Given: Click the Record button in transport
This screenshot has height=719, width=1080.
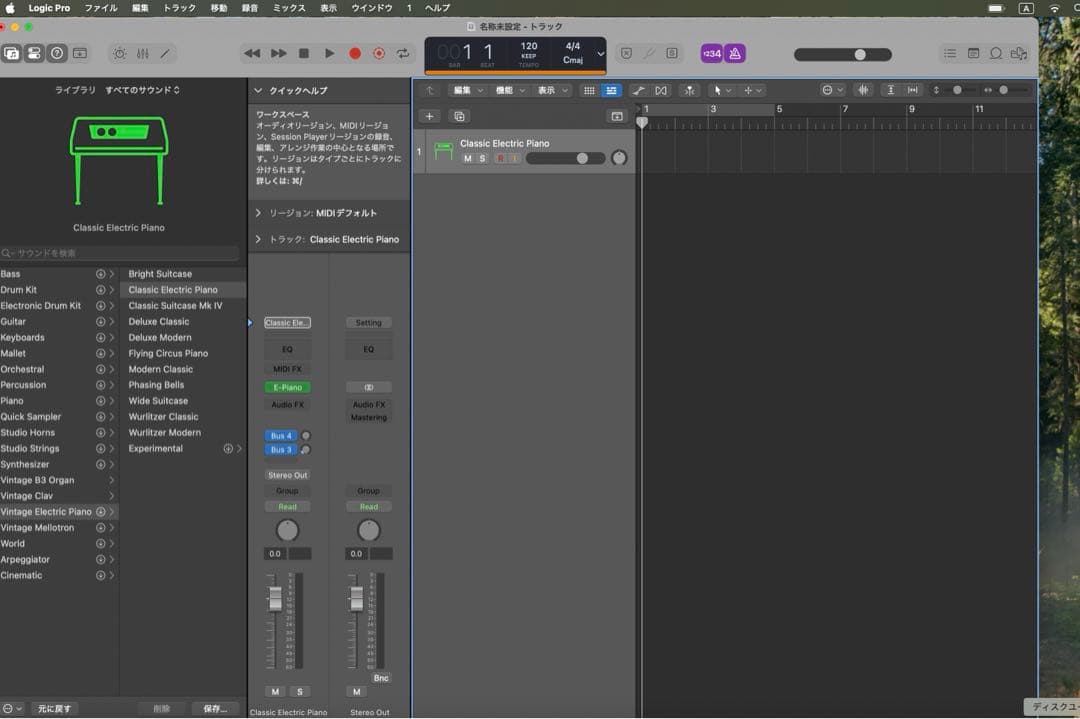Looking at the screenshot, I should 354,53.
